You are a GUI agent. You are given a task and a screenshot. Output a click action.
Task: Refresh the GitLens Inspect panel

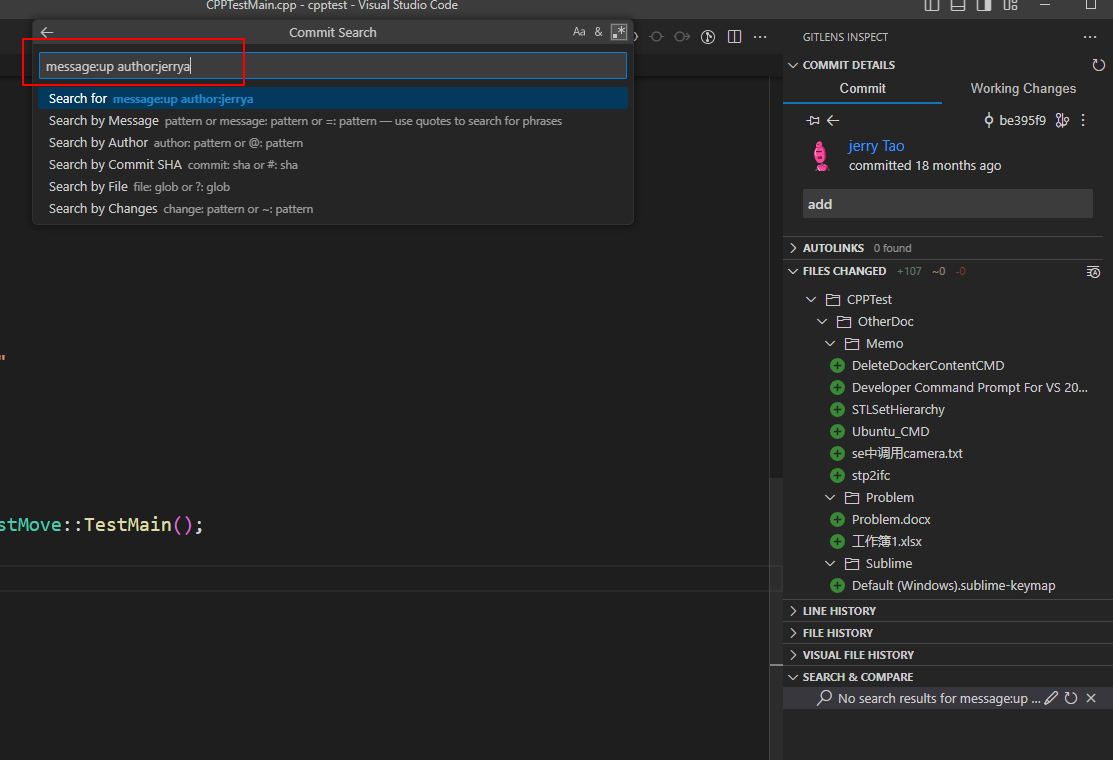pos(1099,65)
